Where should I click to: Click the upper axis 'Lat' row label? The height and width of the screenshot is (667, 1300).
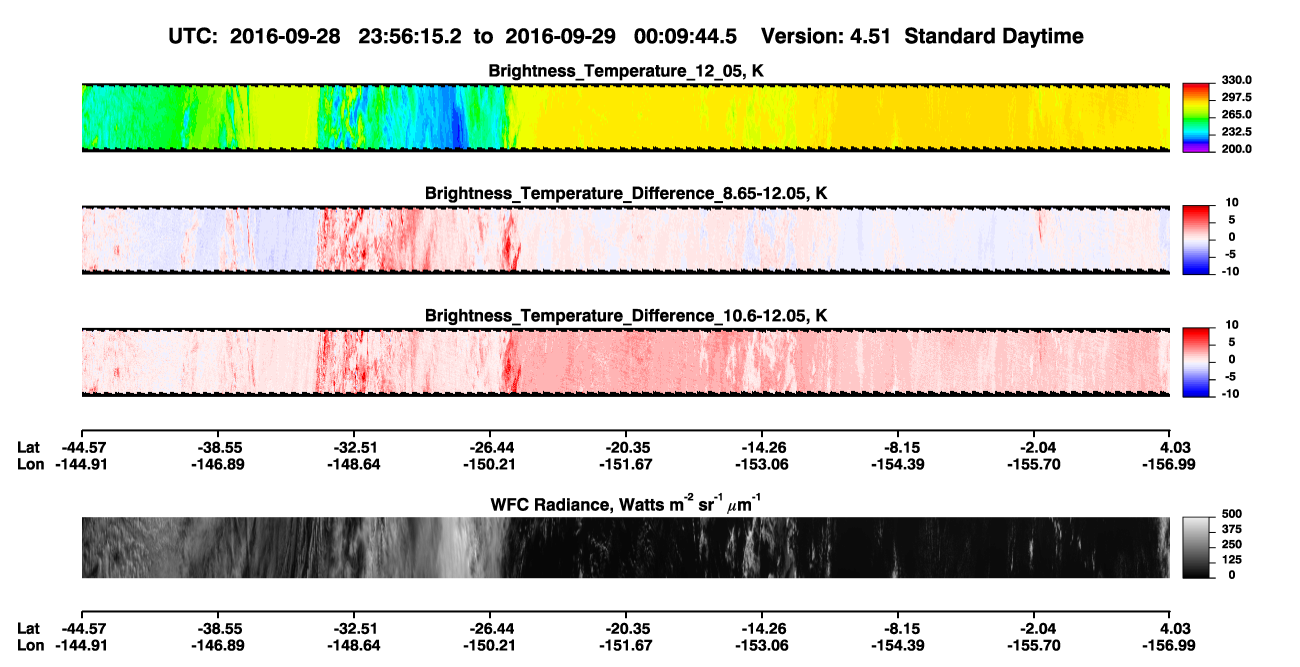[29, 448]
